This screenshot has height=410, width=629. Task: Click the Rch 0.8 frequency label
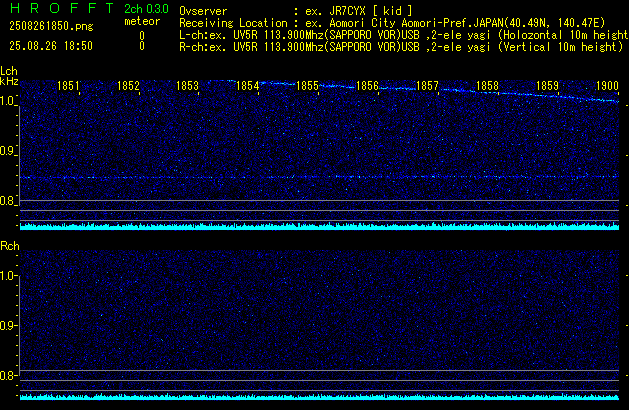tap(8, 375)
